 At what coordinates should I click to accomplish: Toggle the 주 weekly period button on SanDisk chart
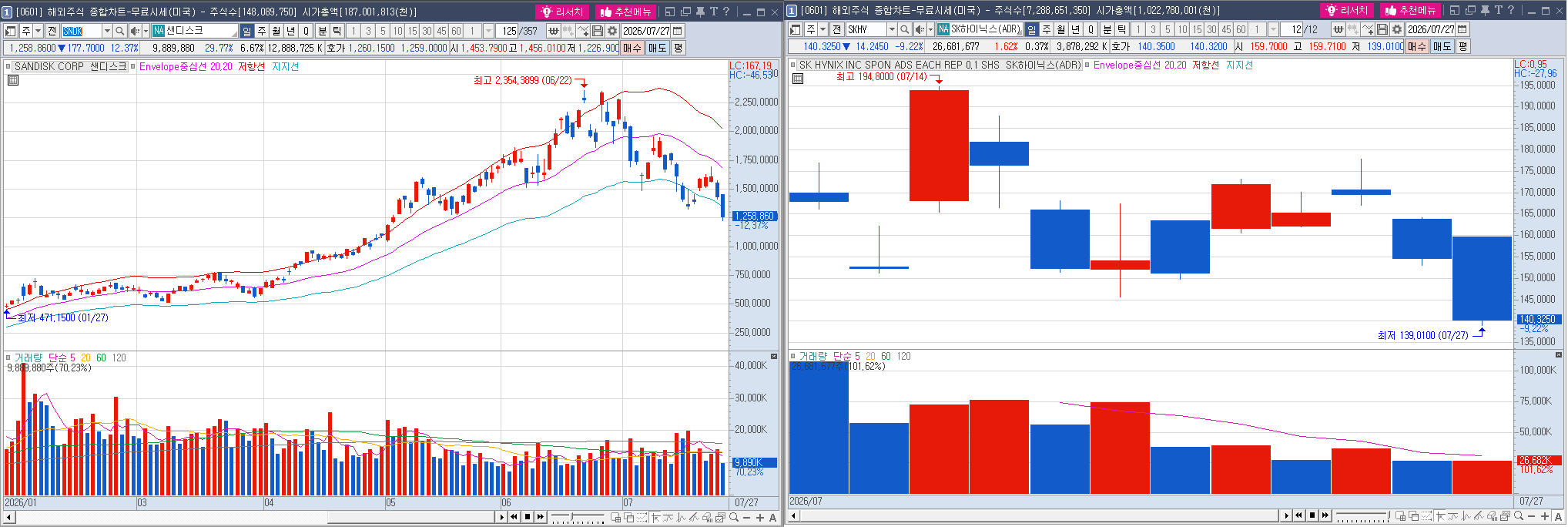click(262, 31)
